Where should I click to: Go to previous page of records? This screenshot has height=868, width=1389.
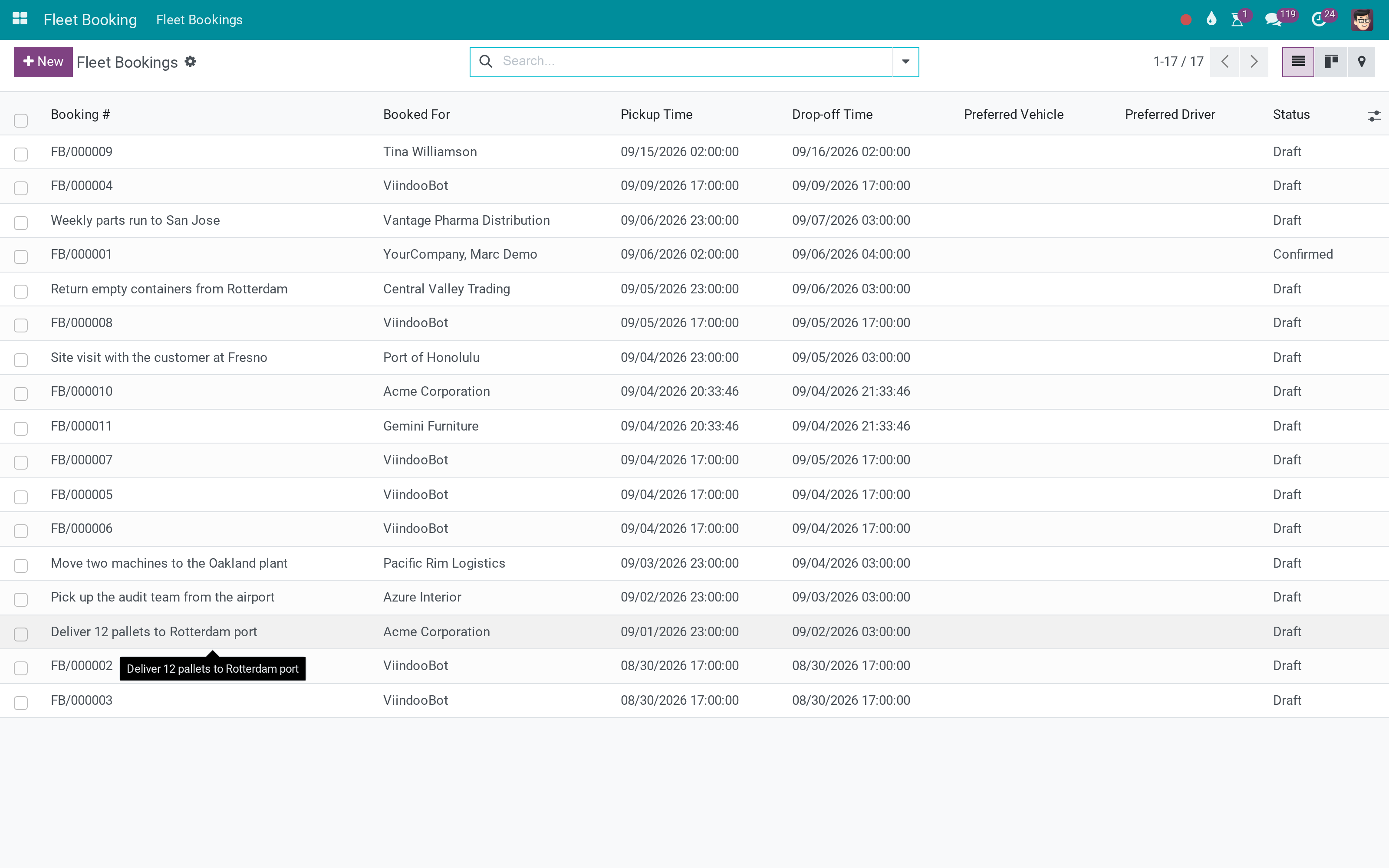point(1224,62)
